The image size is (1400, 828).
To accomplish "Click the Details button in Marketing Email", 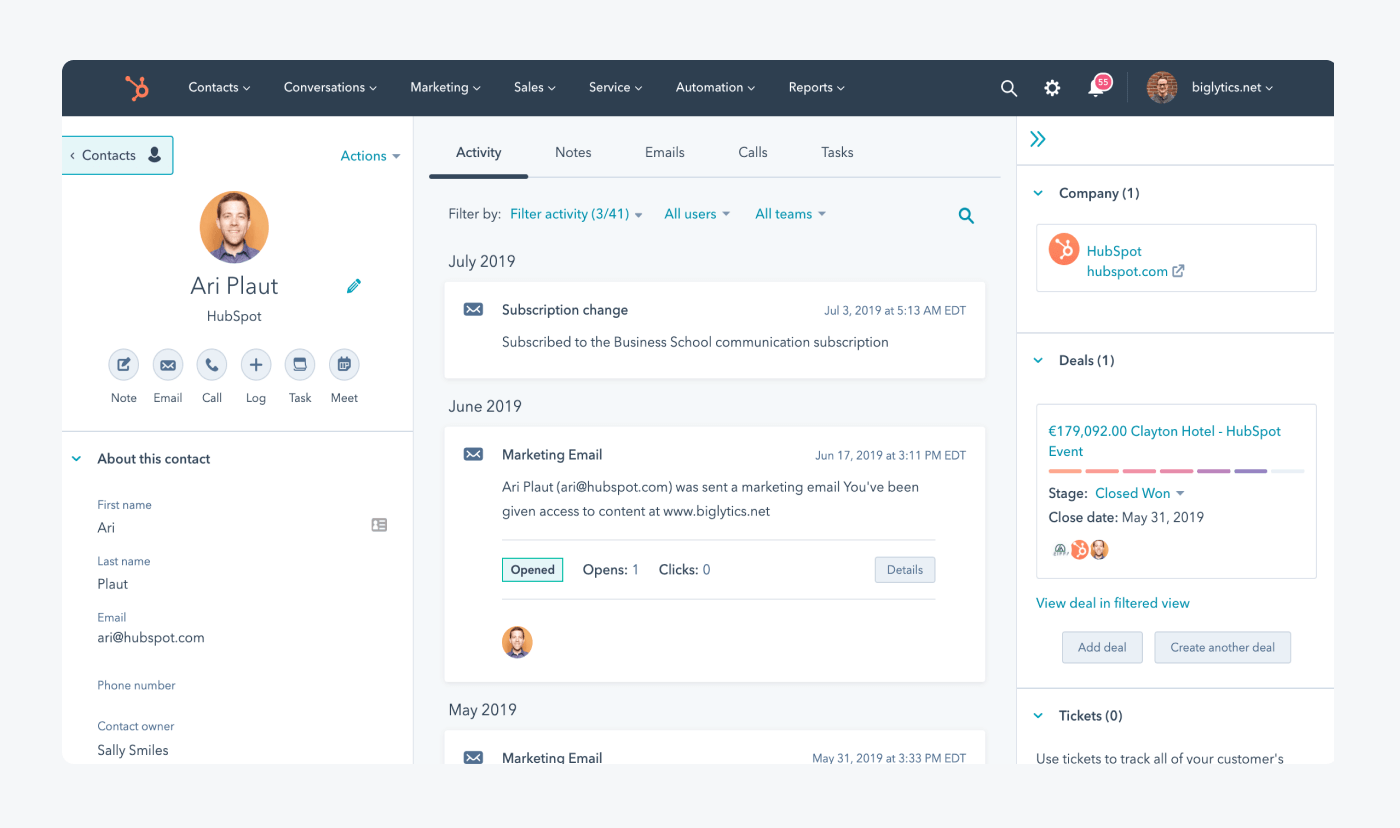I will [905, 570].
